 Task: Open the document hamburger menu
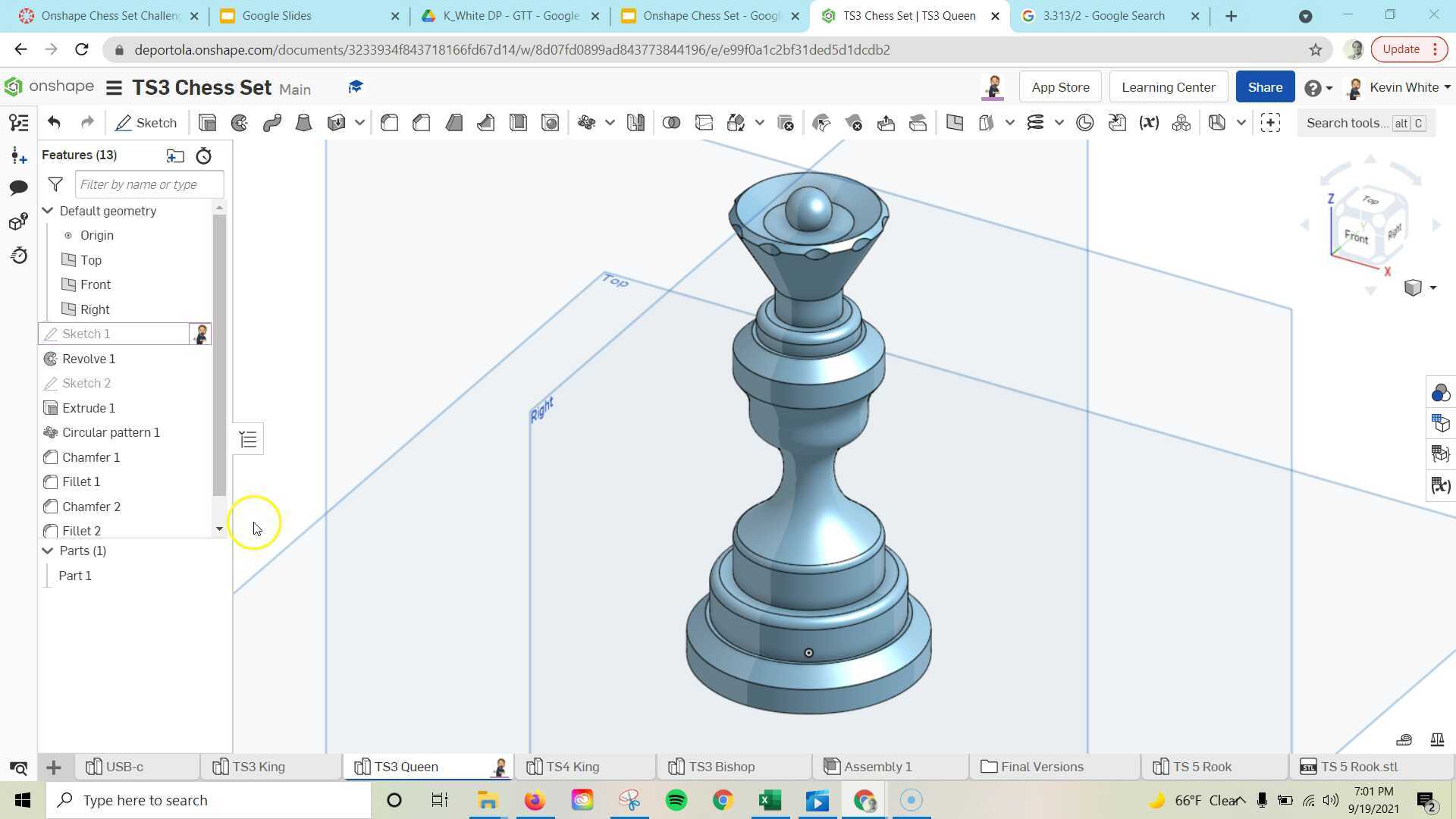click(113, 87)
